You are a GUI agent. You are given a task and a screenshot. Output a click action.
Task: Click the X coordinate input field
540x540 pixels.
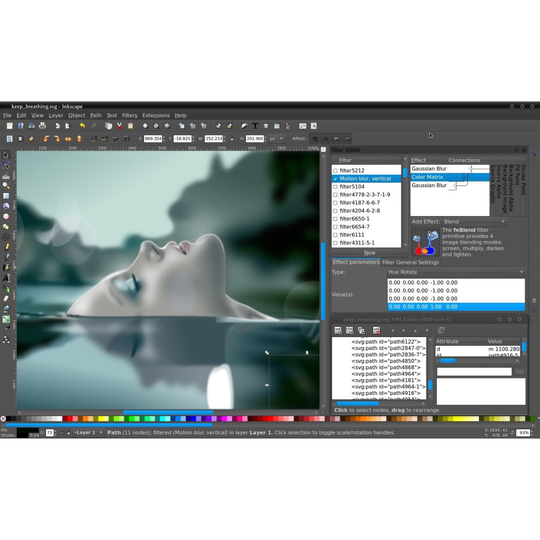point(153,138)
